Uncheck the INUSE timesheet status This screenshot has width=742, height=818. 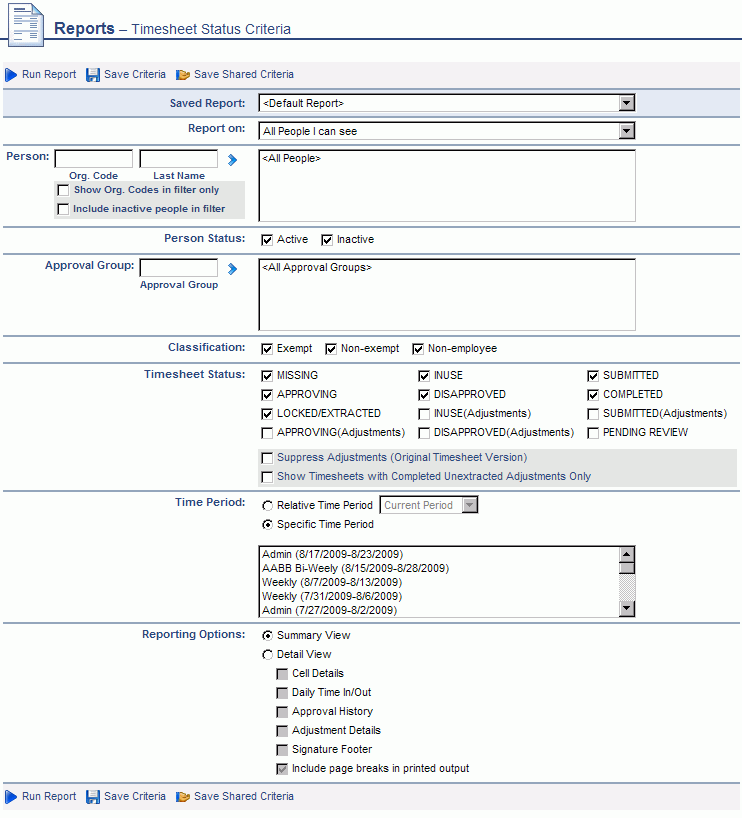pos(424,376)
